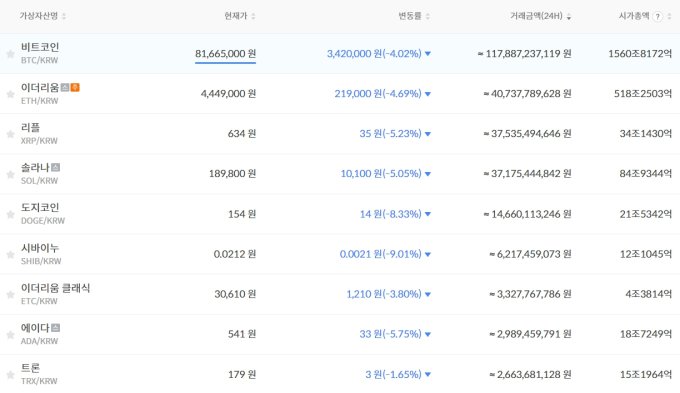Open the 에이다 asset name
Screen dimensions: 680x393
click(35, 328)
